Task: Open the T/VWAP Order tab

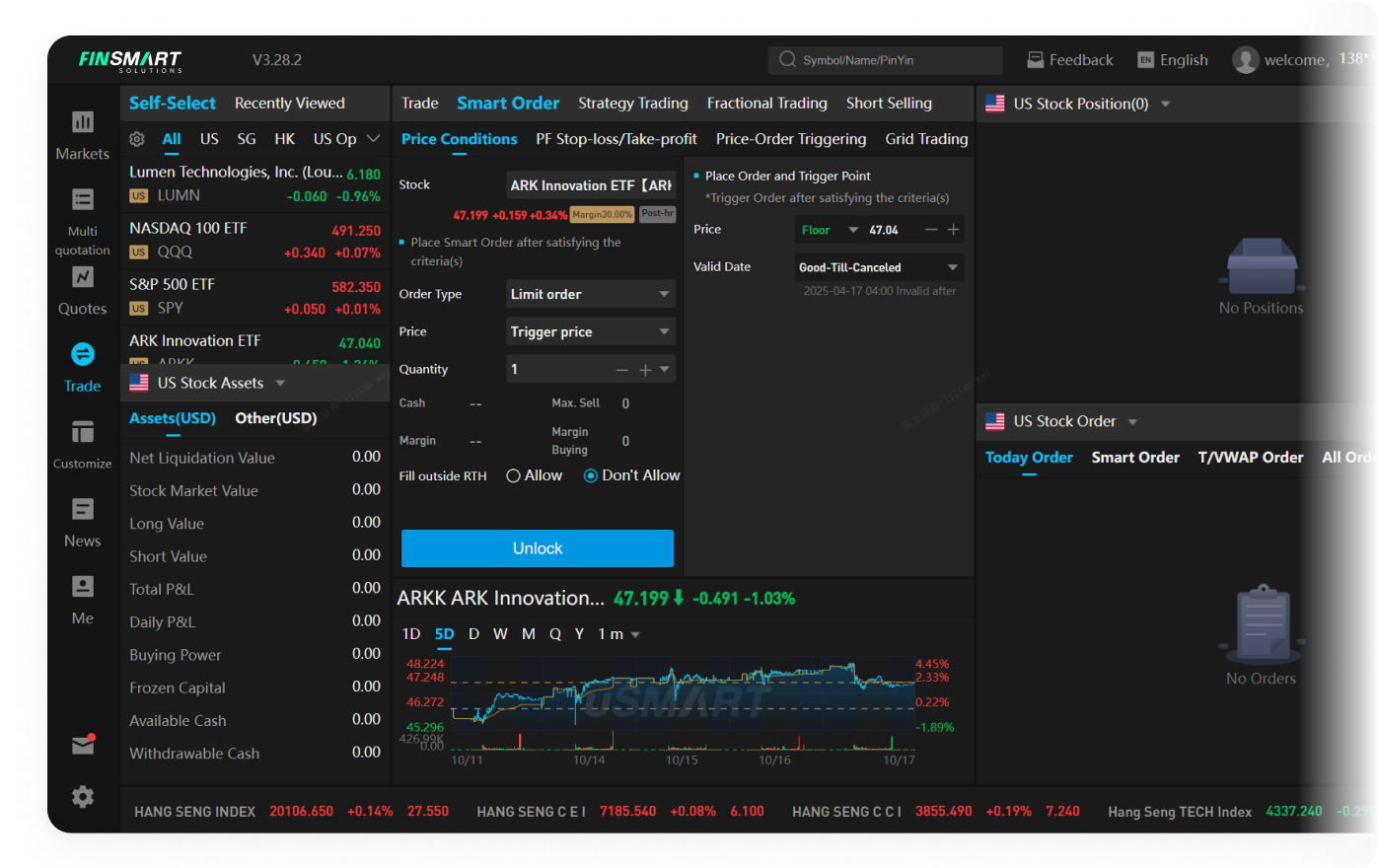Action: [1251, 458]
